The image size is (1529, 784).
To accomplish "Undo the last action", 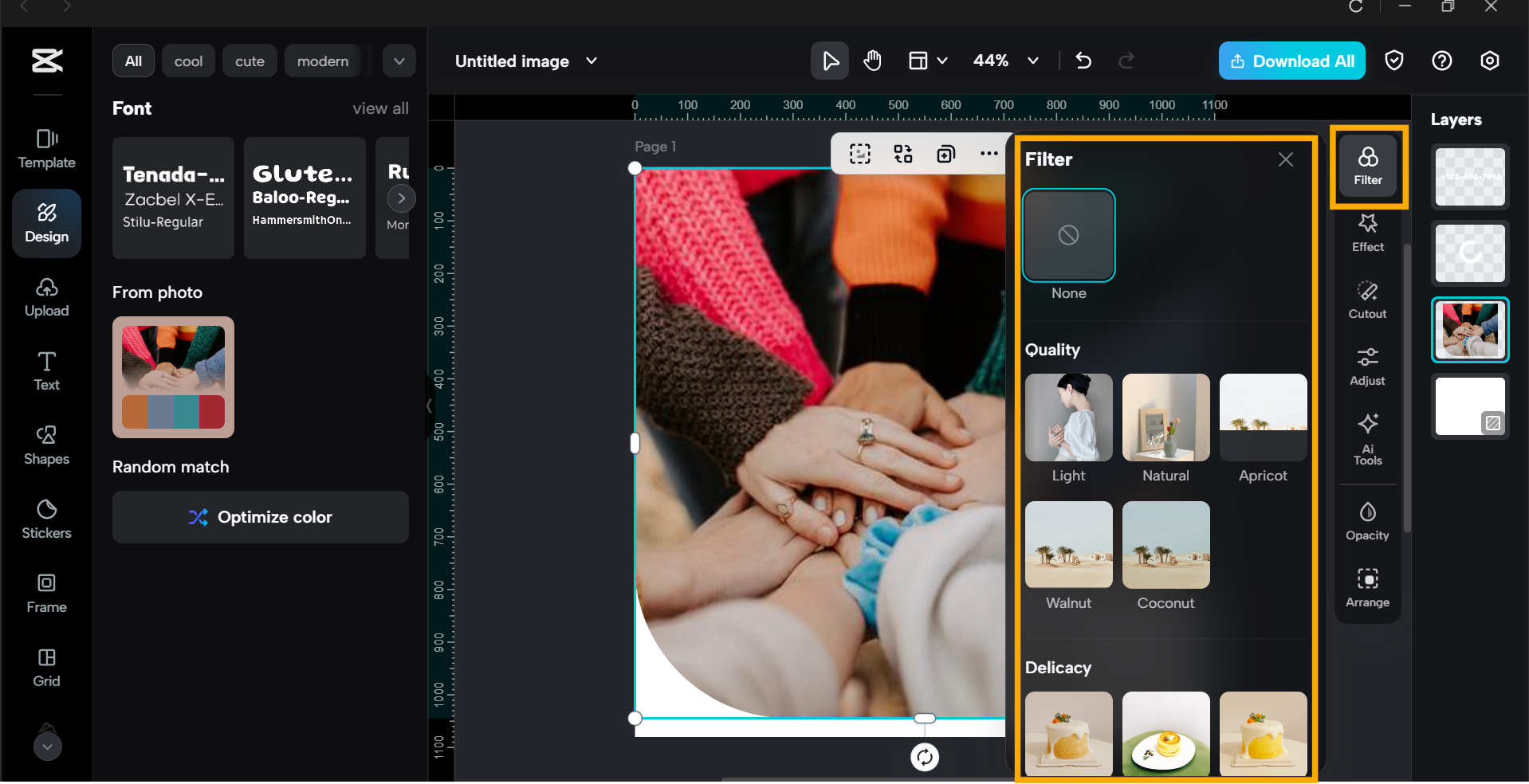I will (x=1083, y=61).
